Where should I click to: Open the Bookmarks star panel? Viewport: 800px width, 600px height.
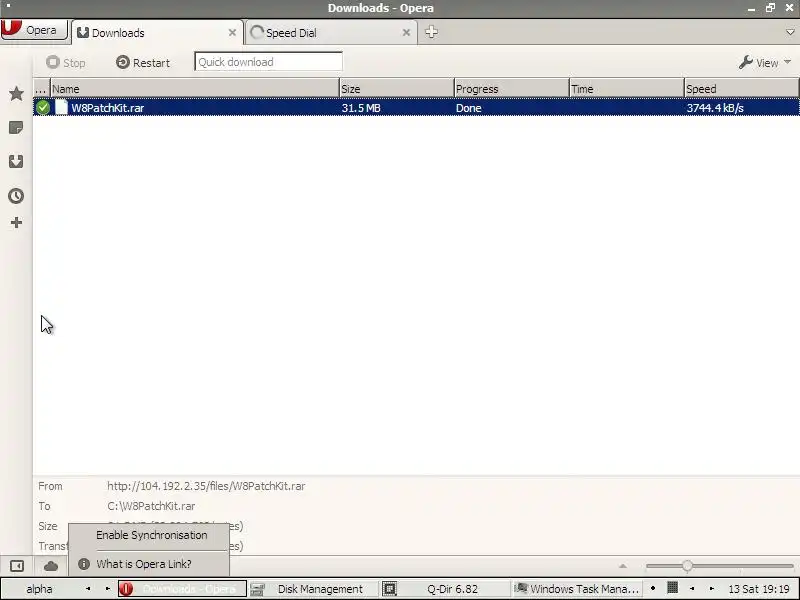[16, 93]
